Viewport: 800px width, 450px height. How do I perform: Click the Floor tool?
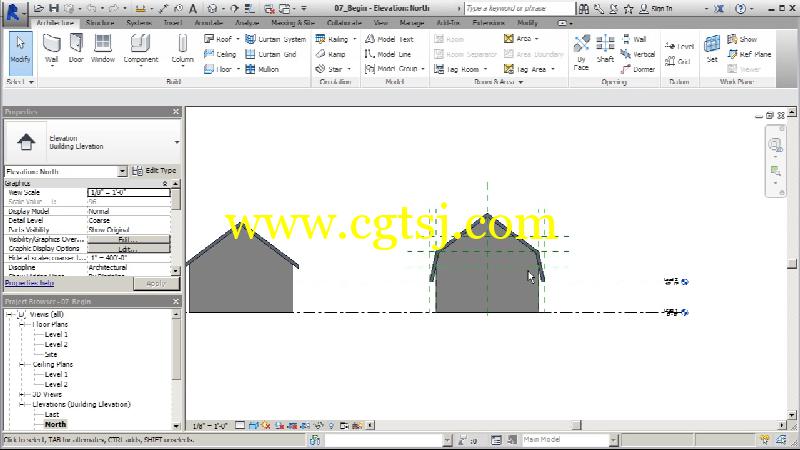coord(218,69)
